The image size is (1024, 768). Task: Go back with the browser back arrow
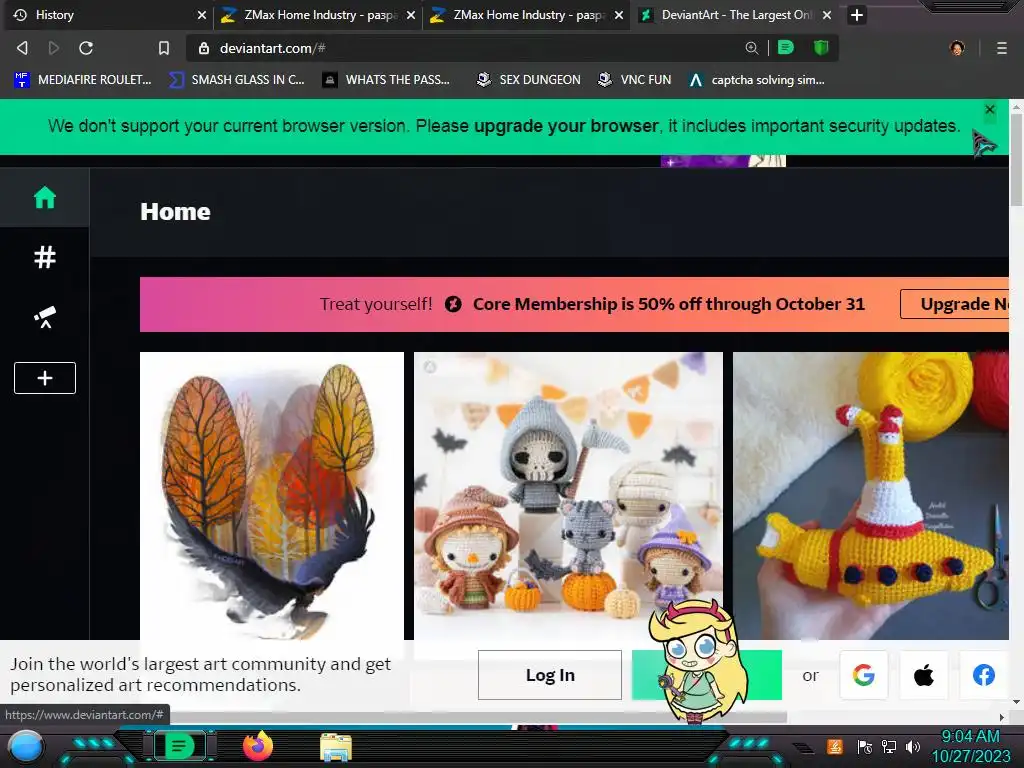22,48
